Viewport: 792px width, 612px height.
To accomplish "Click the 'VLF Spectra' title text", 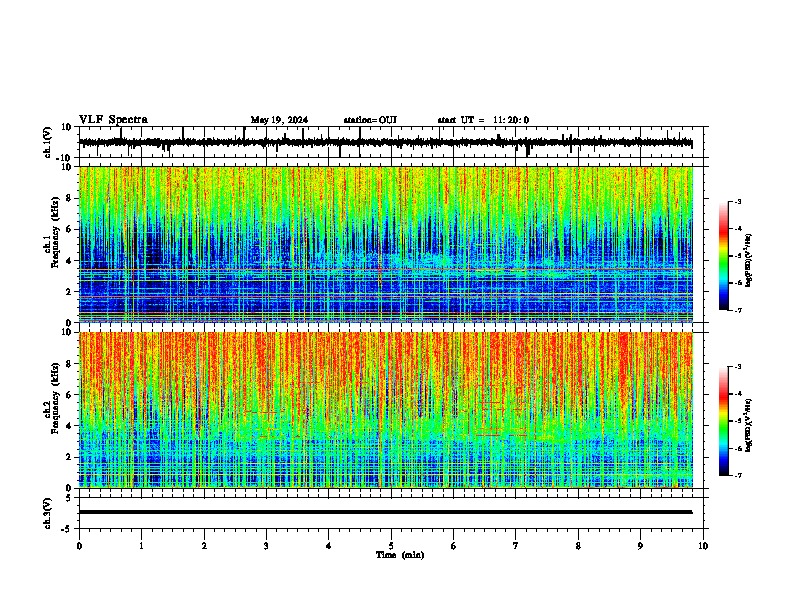I will pyautogui.click(x=113, y=119).
